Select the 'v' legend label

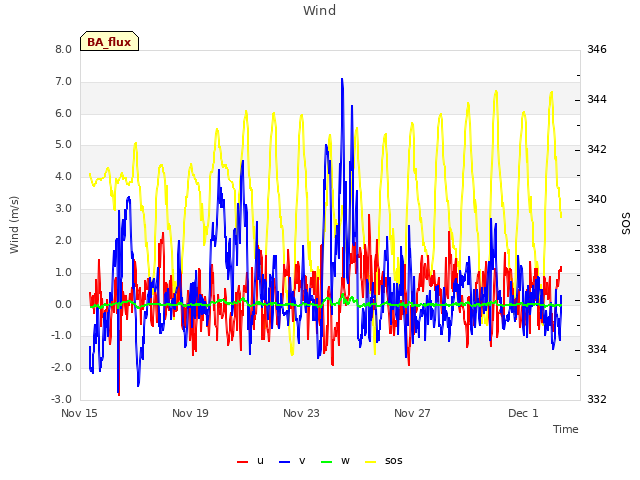(x=302, y=460)
